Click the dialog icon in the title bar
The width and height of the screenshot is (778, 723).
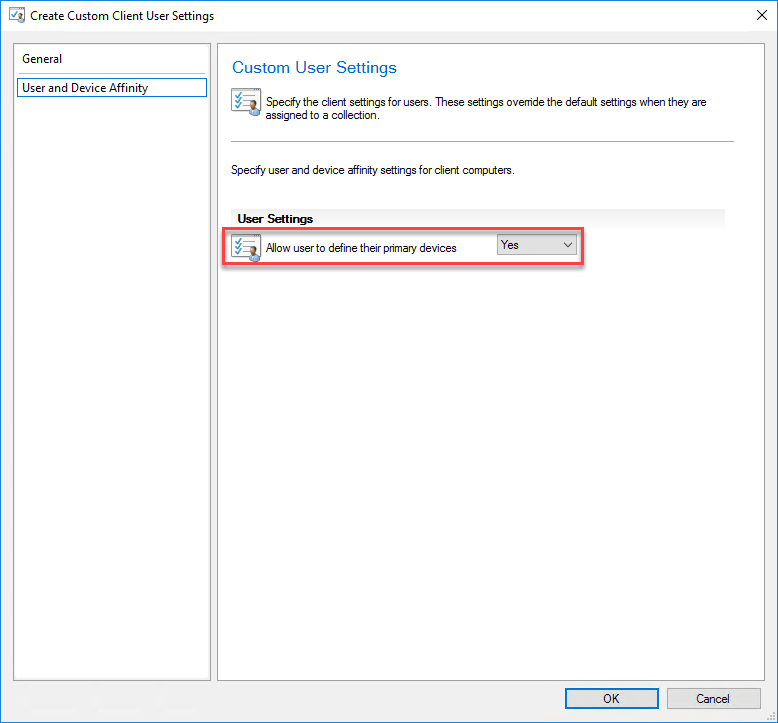[16, 16]
